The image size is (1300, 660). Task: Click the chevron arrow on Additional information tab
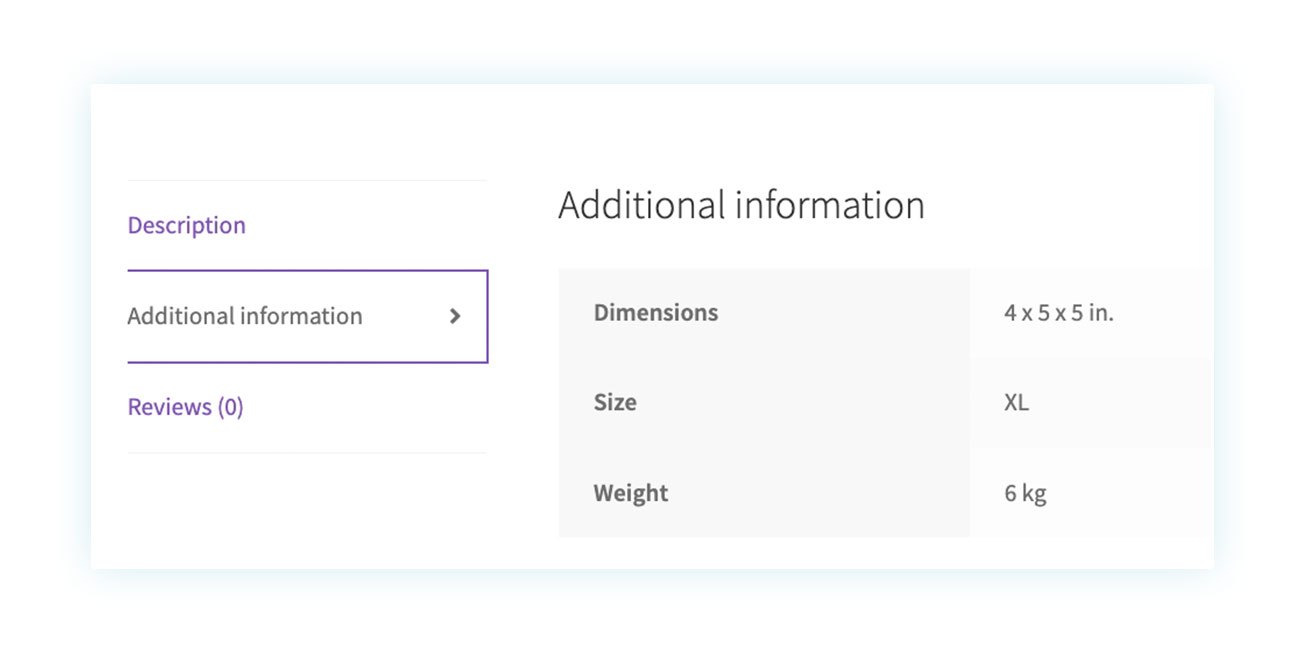(x=455, y=316)
